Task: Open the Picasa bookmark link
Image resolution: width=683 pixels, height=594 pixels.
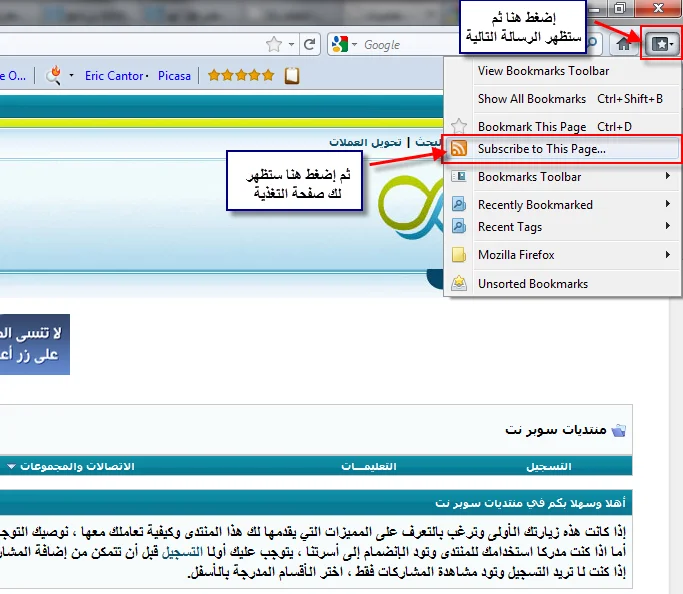Action: point(174,76)
